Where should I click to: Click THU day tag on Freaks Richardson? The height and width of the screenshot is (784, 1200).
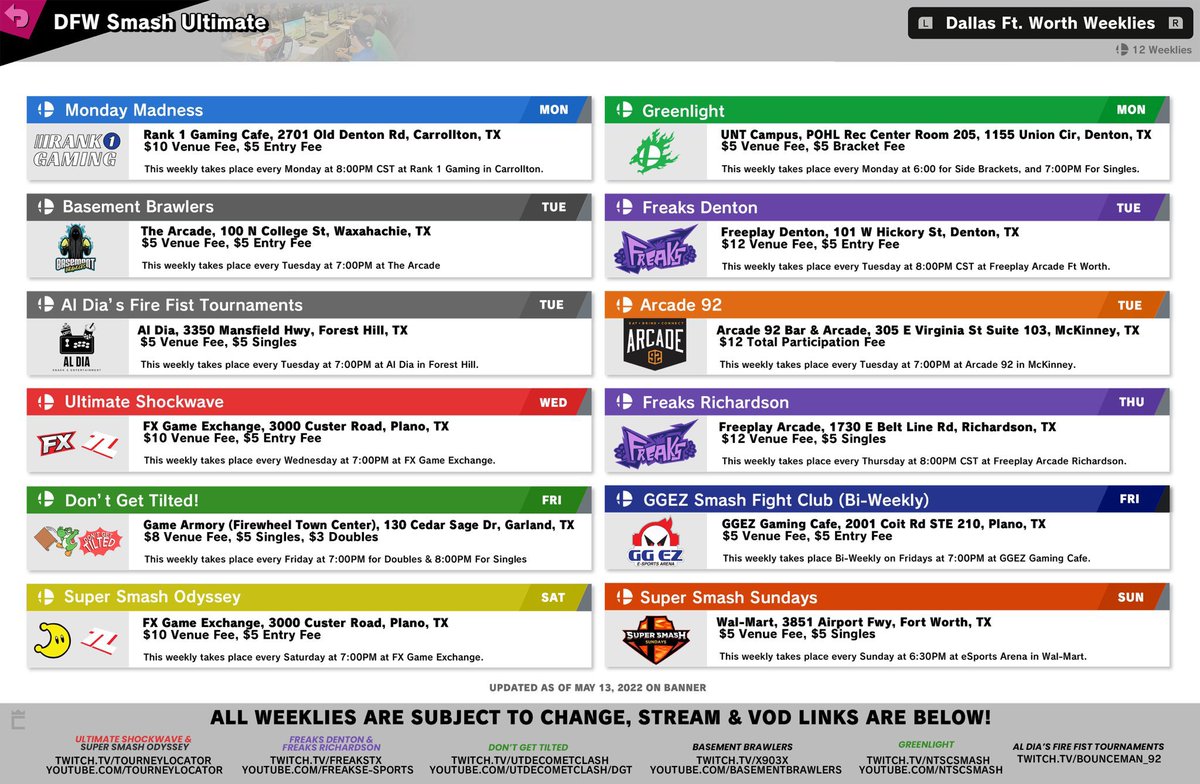pyautogui.click(x=1132, y=402)
